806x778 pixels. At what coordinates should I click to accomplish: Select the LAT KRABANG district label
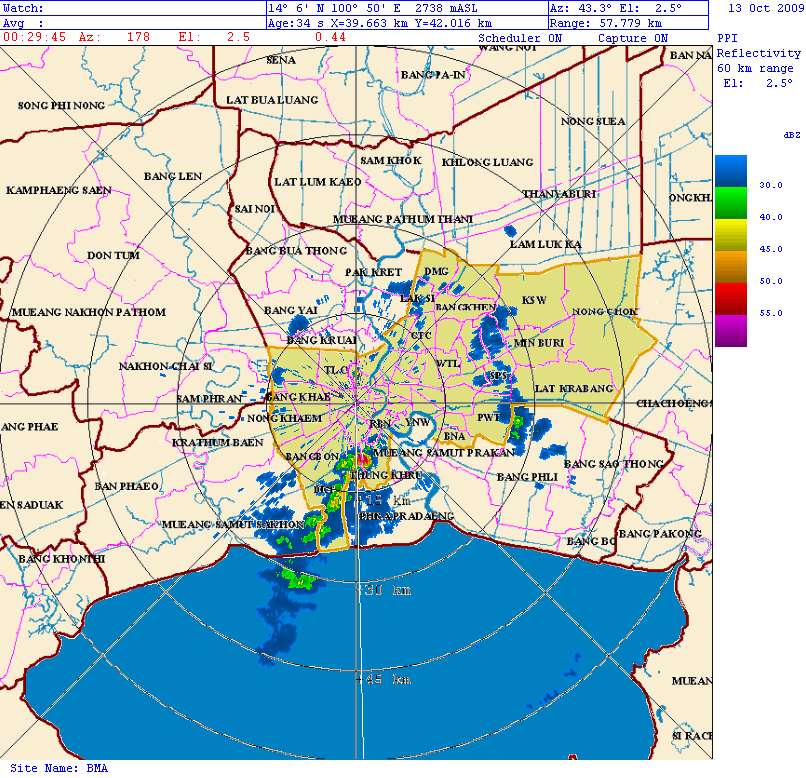tap(572, 388)
